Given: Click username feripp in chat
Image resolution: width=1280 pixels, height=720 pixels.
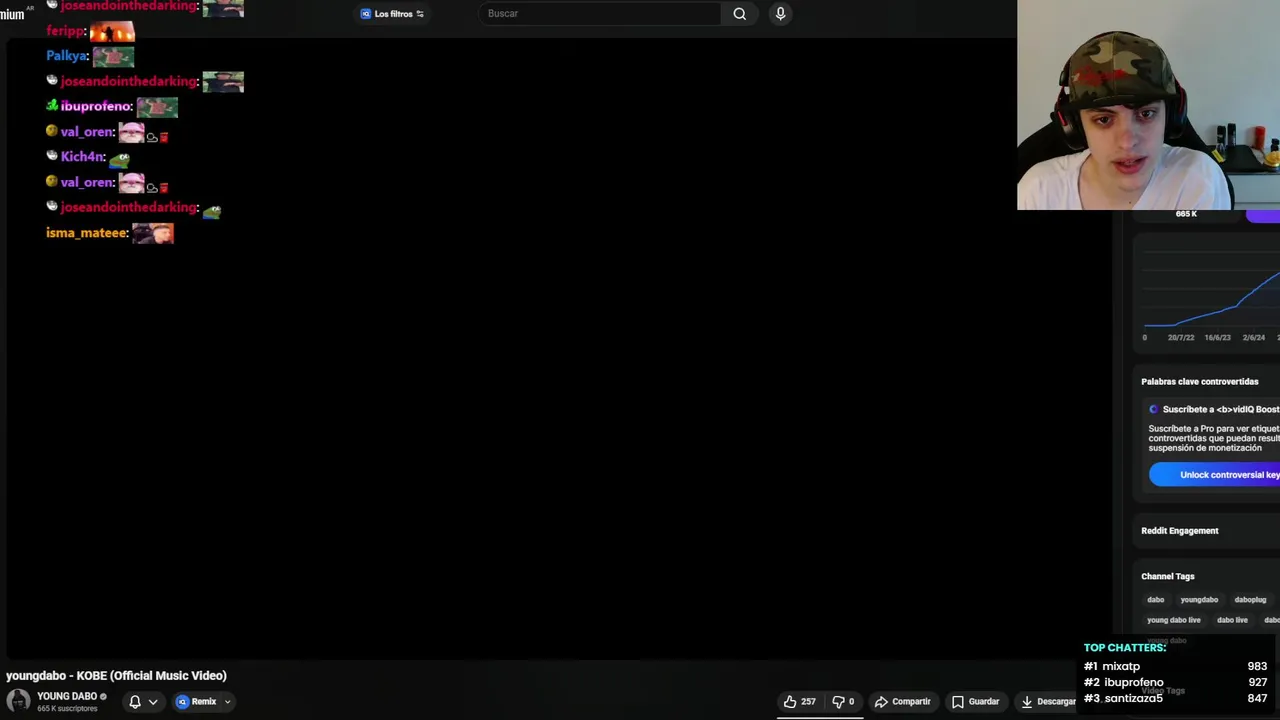Looking at the screenshot, I should (x=65, y=31).
